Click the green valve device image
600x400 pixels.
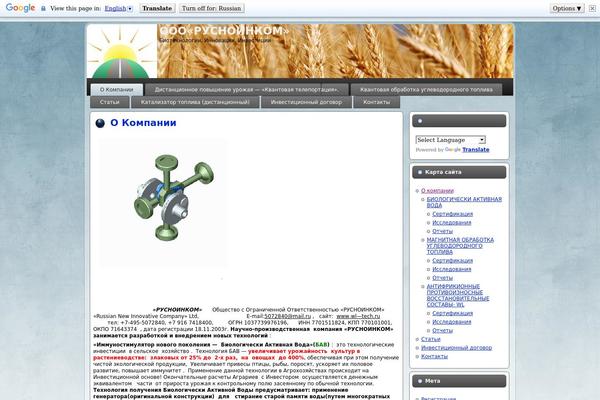click(x=163, y=203)
